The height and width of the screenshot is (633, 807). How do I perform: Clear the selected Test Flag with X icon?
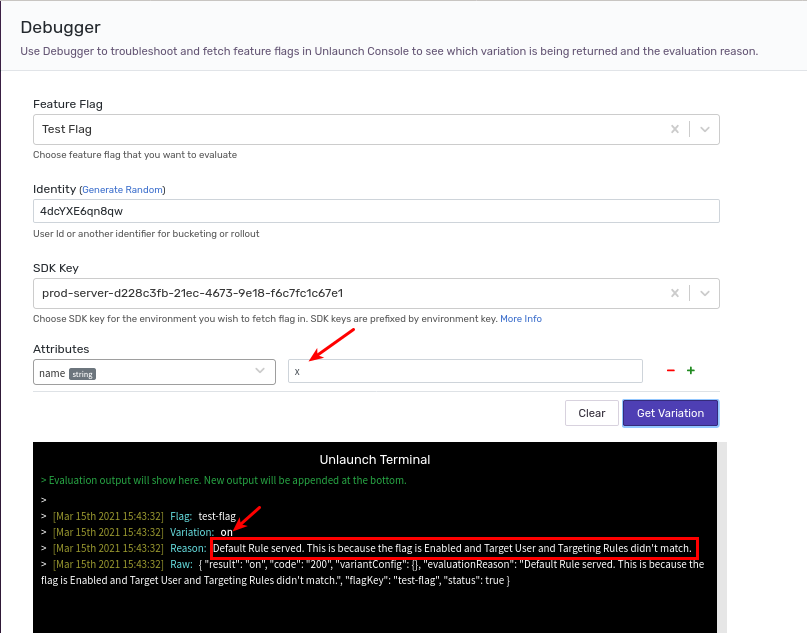[675, 129]
